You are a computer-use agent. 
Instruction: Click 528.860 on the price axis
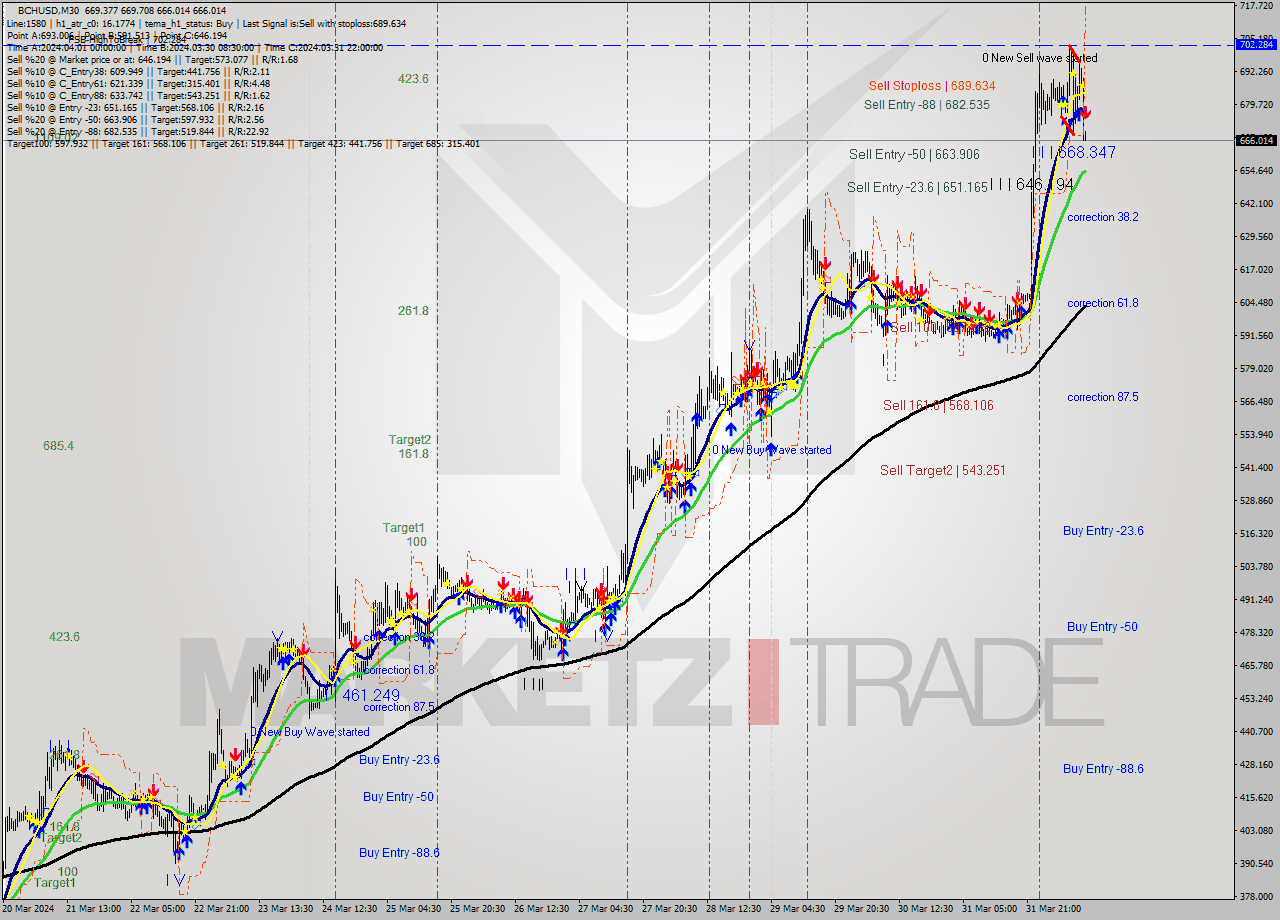1256,501
